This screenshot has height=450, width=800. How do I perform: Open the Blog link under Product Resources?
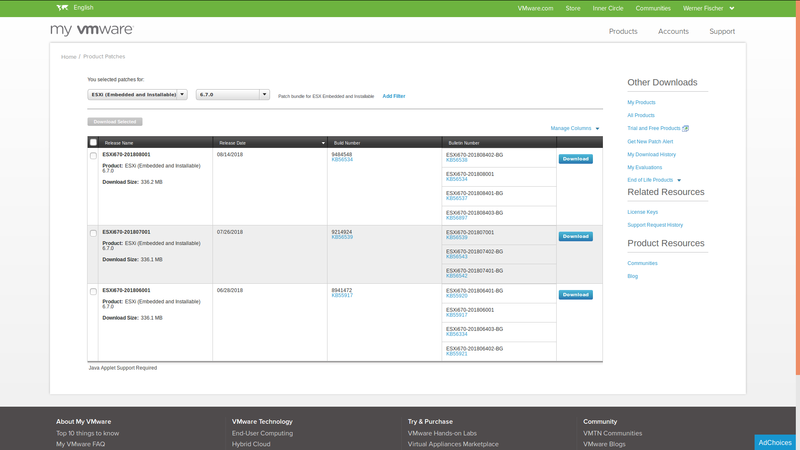[633, 276]
